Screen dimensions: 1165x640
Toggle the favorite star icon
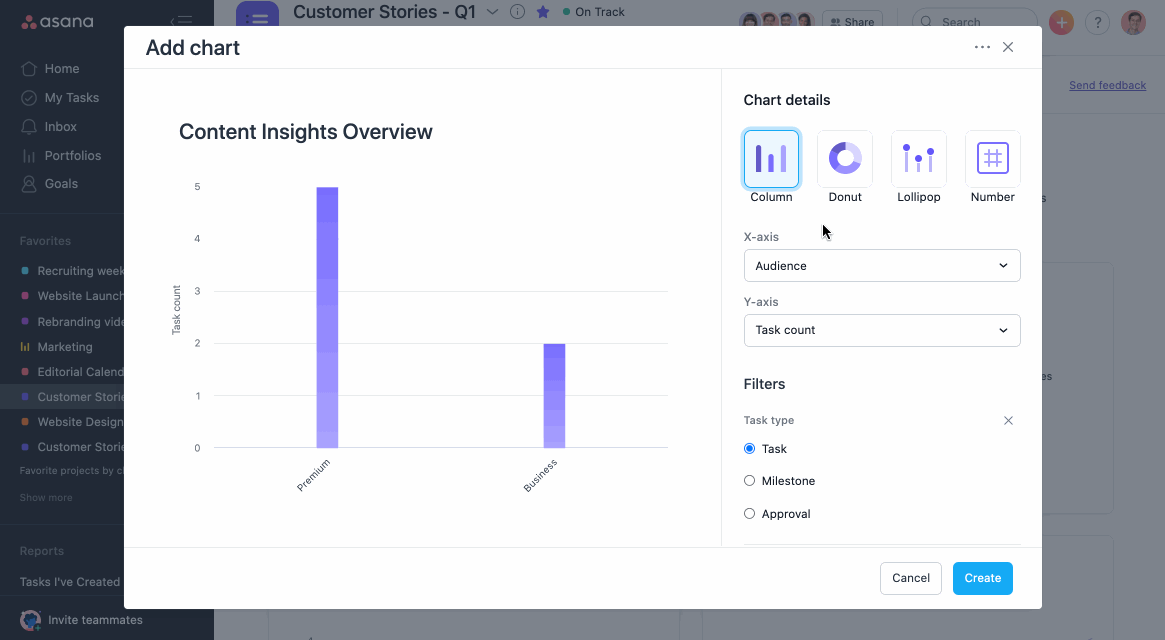tap(543, 12)
